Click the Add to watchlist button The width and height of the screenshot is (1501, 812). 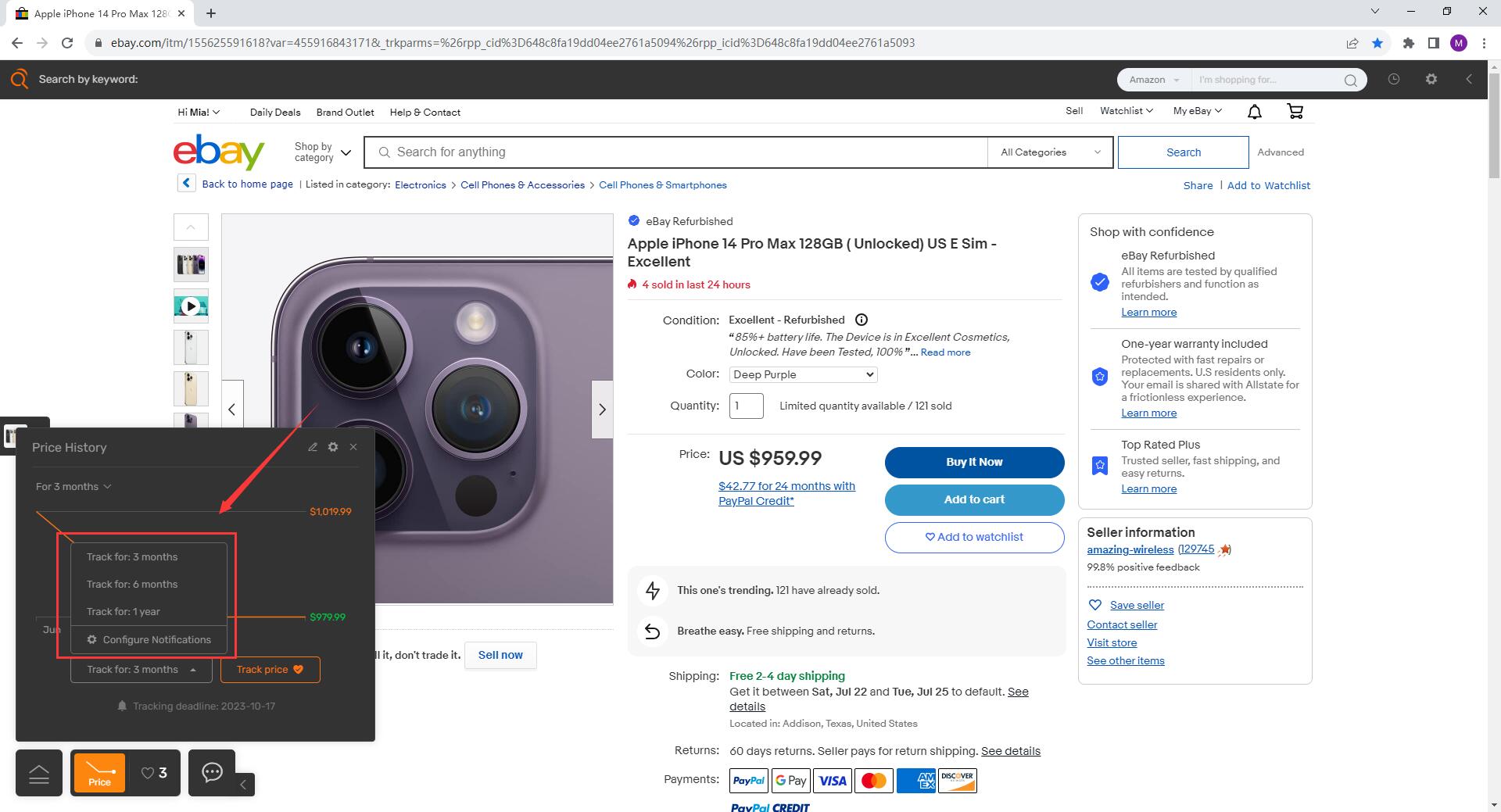coord(974,537)
